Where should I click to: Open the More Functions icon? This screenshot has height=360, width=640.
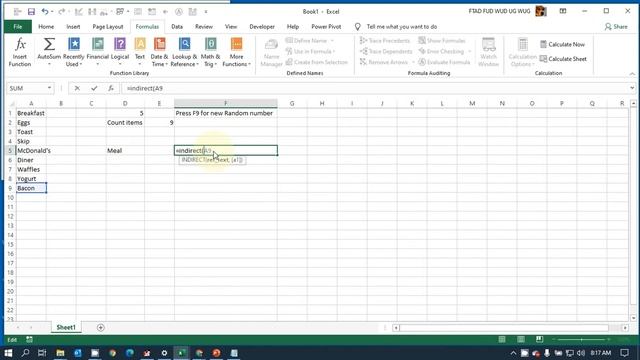[x=236, y=44]
